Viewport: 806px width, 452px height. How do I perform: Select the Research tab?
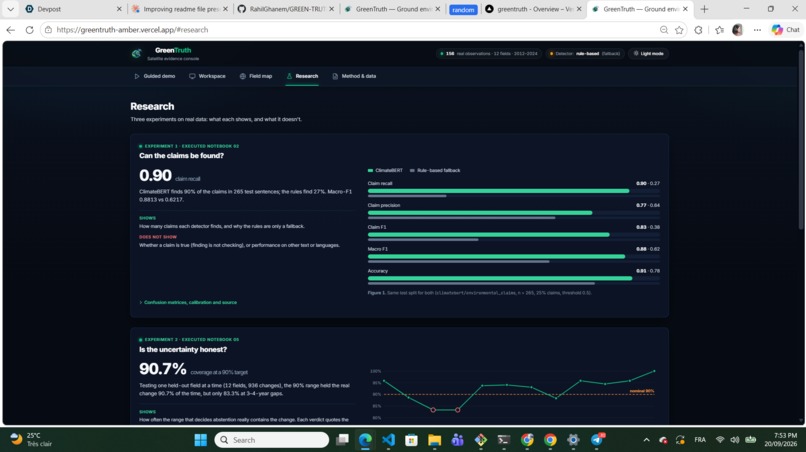302,76
